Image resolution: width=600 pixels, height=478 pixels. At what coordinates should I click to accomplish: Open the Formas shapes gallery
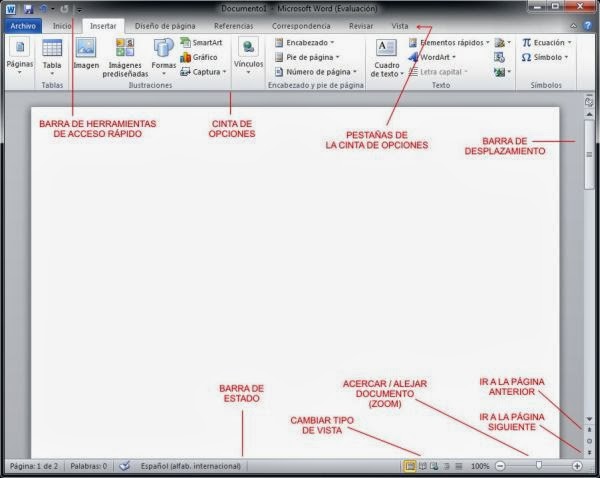click(x=163, y=57)
